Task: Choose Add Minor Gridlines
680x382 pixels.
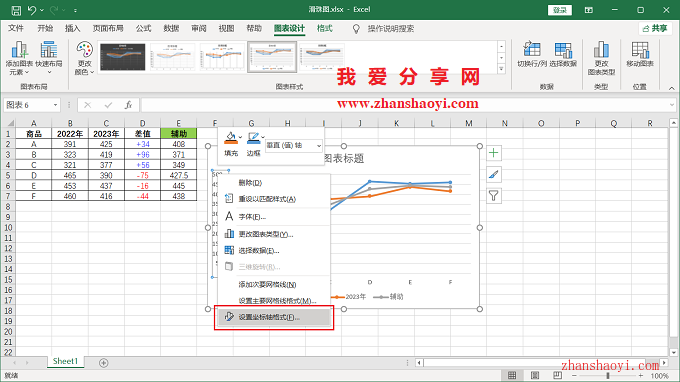Action: pos(274,284)
